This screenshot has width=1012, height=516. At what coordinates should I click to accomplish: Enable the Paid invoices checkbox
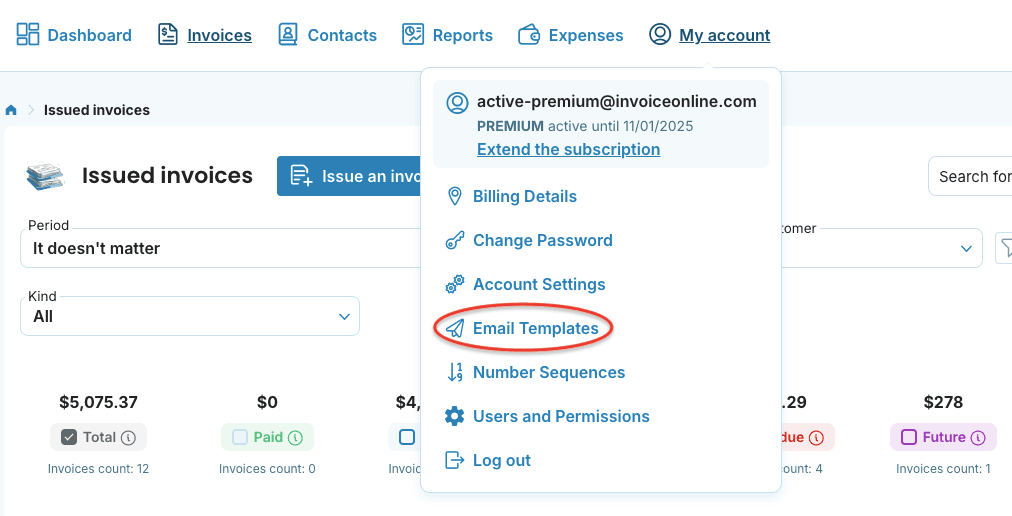click(240, 437)
